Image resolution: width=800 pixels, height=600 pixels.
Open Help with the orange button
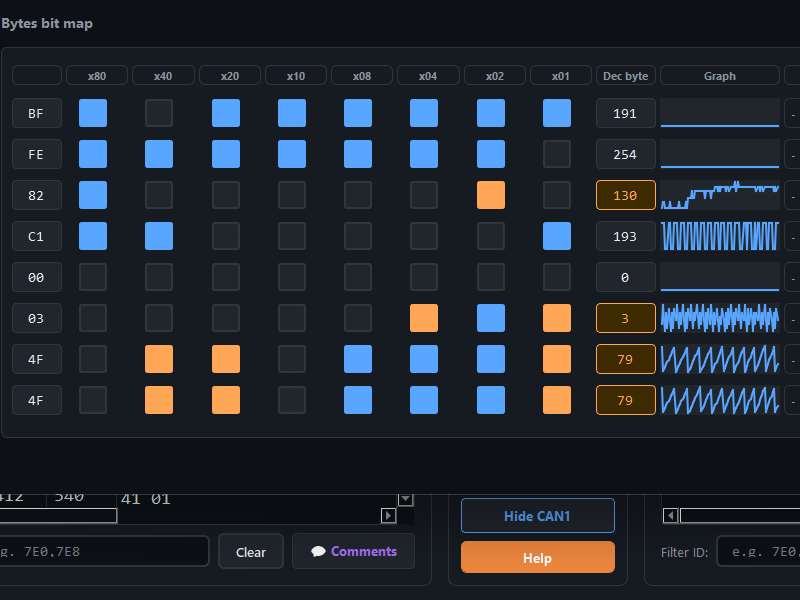(x=537, y=558)
